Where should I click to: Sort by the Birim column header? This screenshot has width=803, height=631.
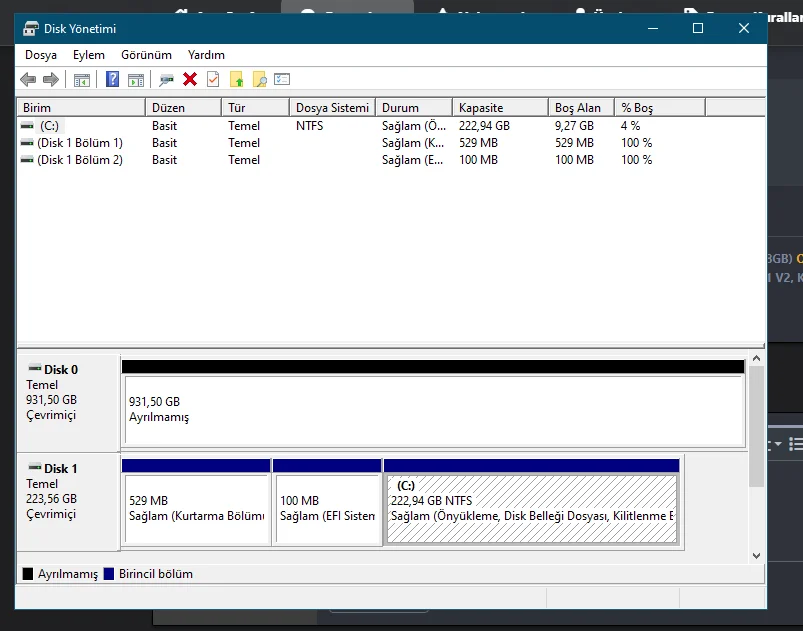pos(81,108)
